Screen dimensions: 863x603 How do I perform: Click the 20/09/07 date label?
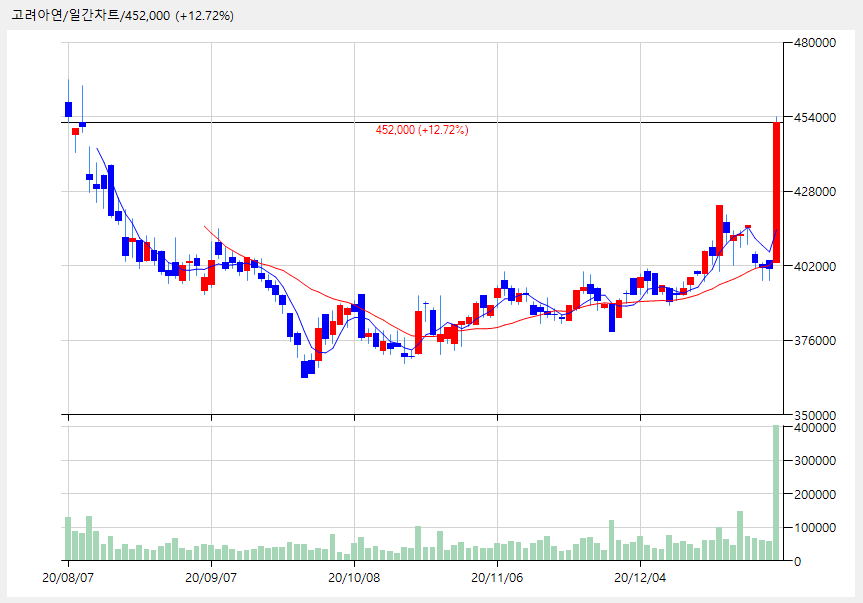pos(211,578)
